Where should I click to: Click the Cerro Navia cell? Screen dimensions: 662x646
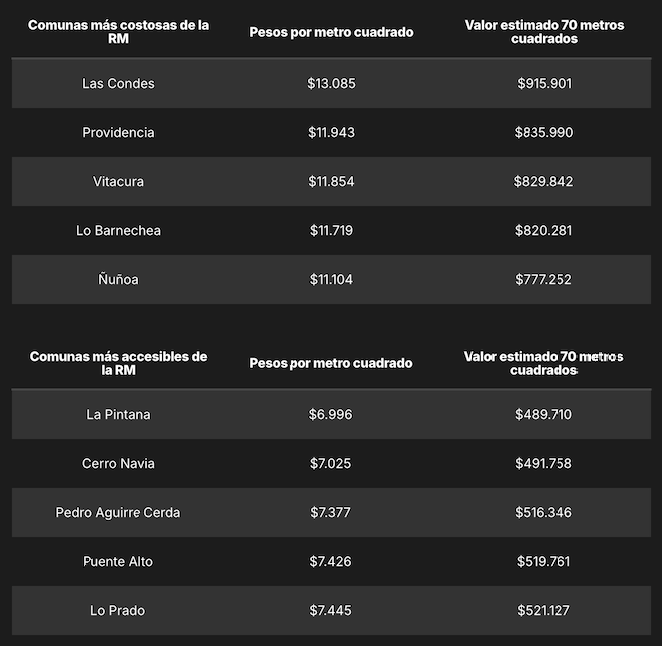click(118, 463)
